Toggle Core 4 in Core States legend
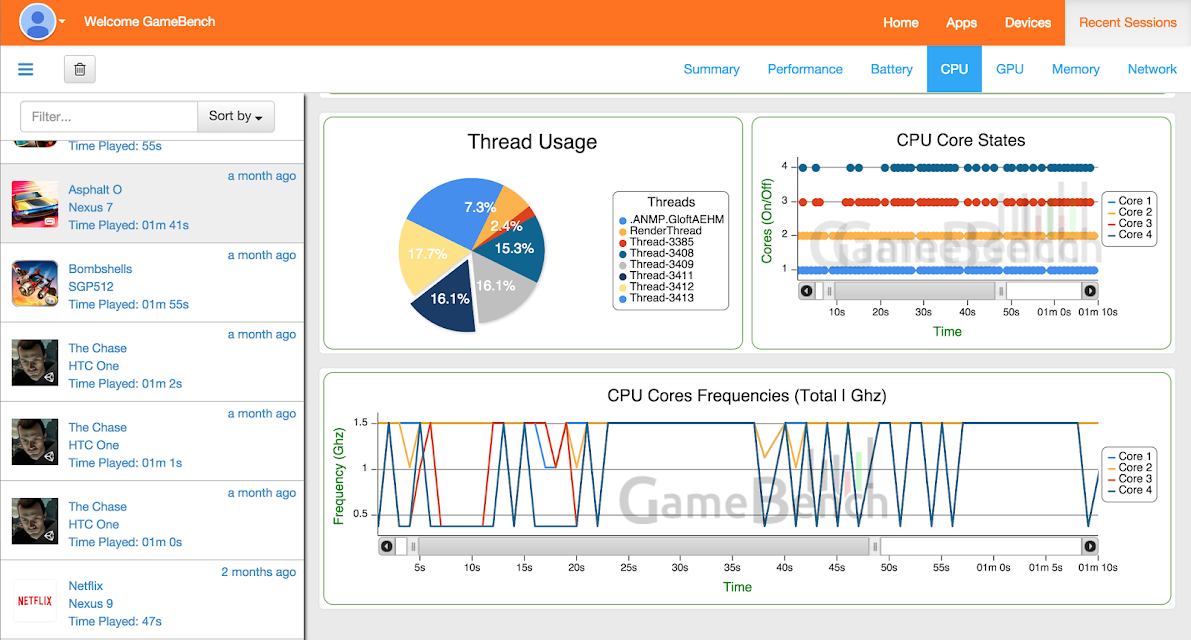This screenshot has height=640, width=1191. [1129, 235]
